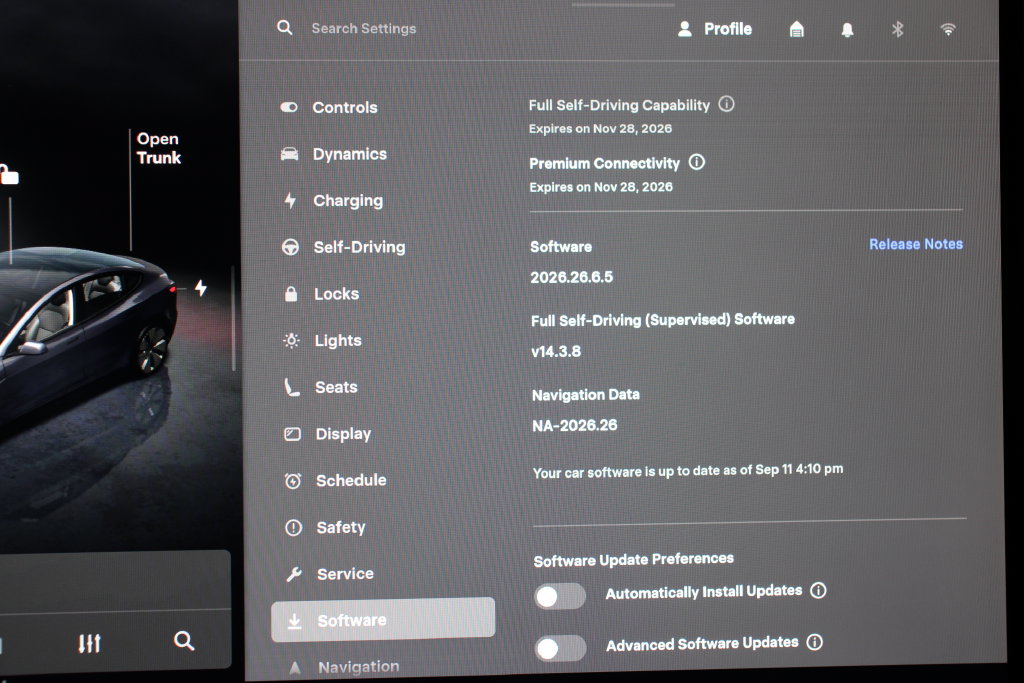Click the Navigation arrow icon
Screen dimensions: 1024x683
pyautogui.click(x=295, y=667)
